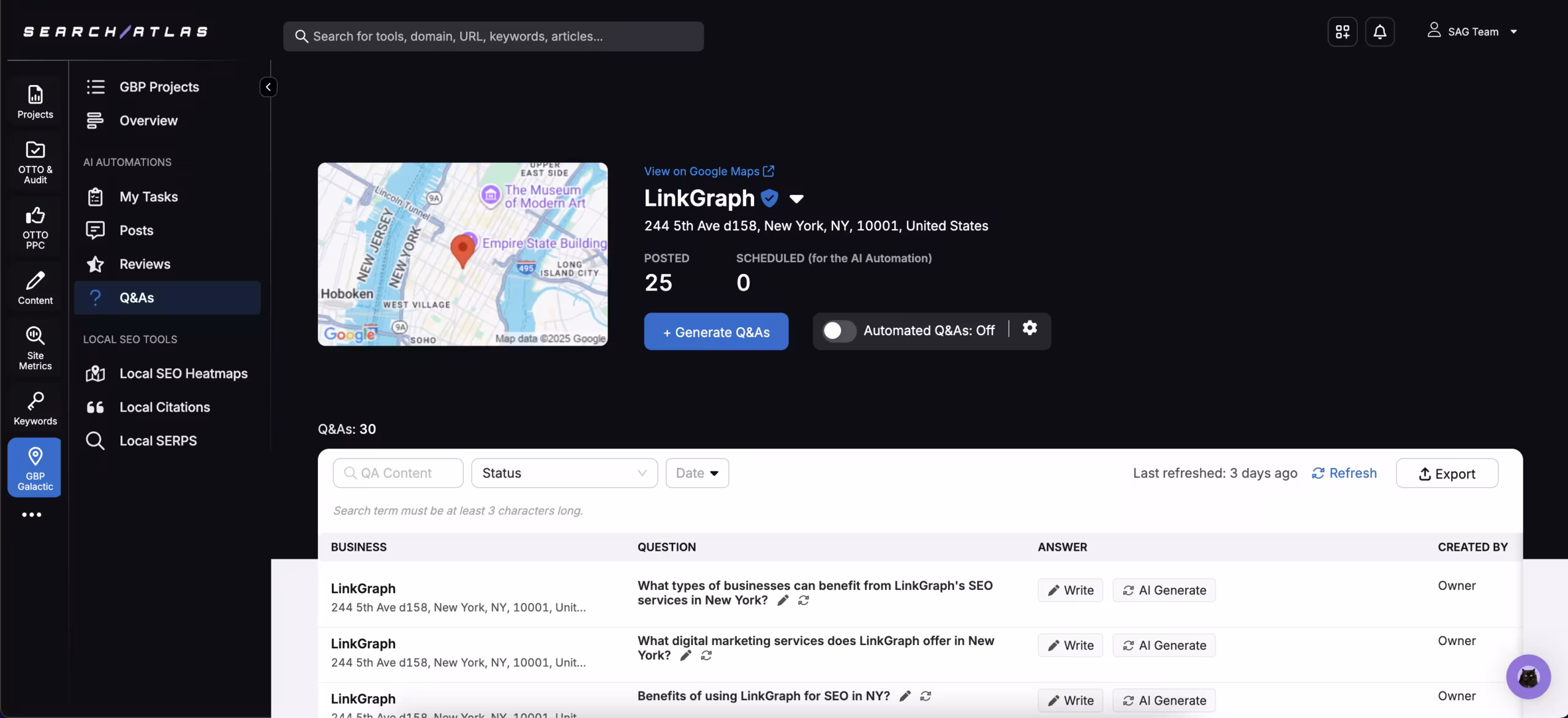
Task: Open the SAG Team account menu
Action: [1472, 32]
